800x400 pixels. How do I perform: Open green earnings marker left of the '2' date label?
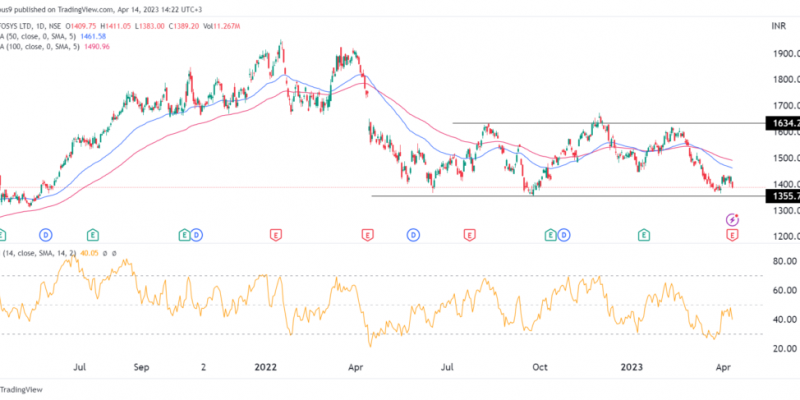point(184,235)
